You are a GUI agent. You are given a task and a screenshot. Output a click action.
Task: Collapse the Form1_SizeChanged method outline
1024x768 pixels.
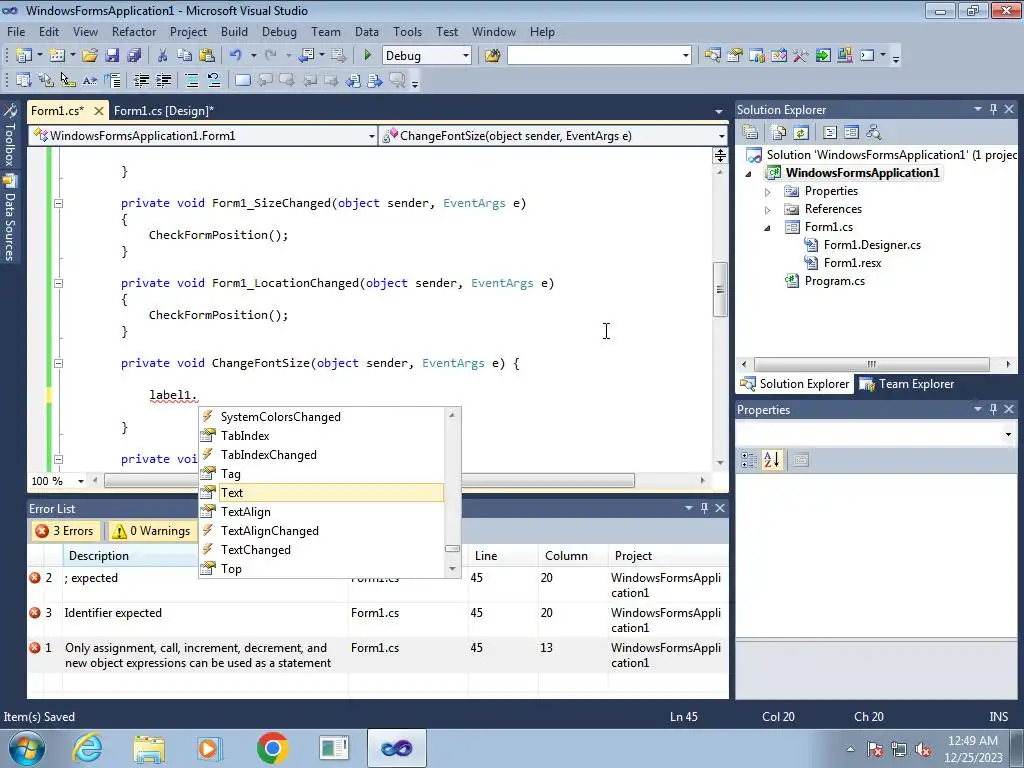point(58,203)
